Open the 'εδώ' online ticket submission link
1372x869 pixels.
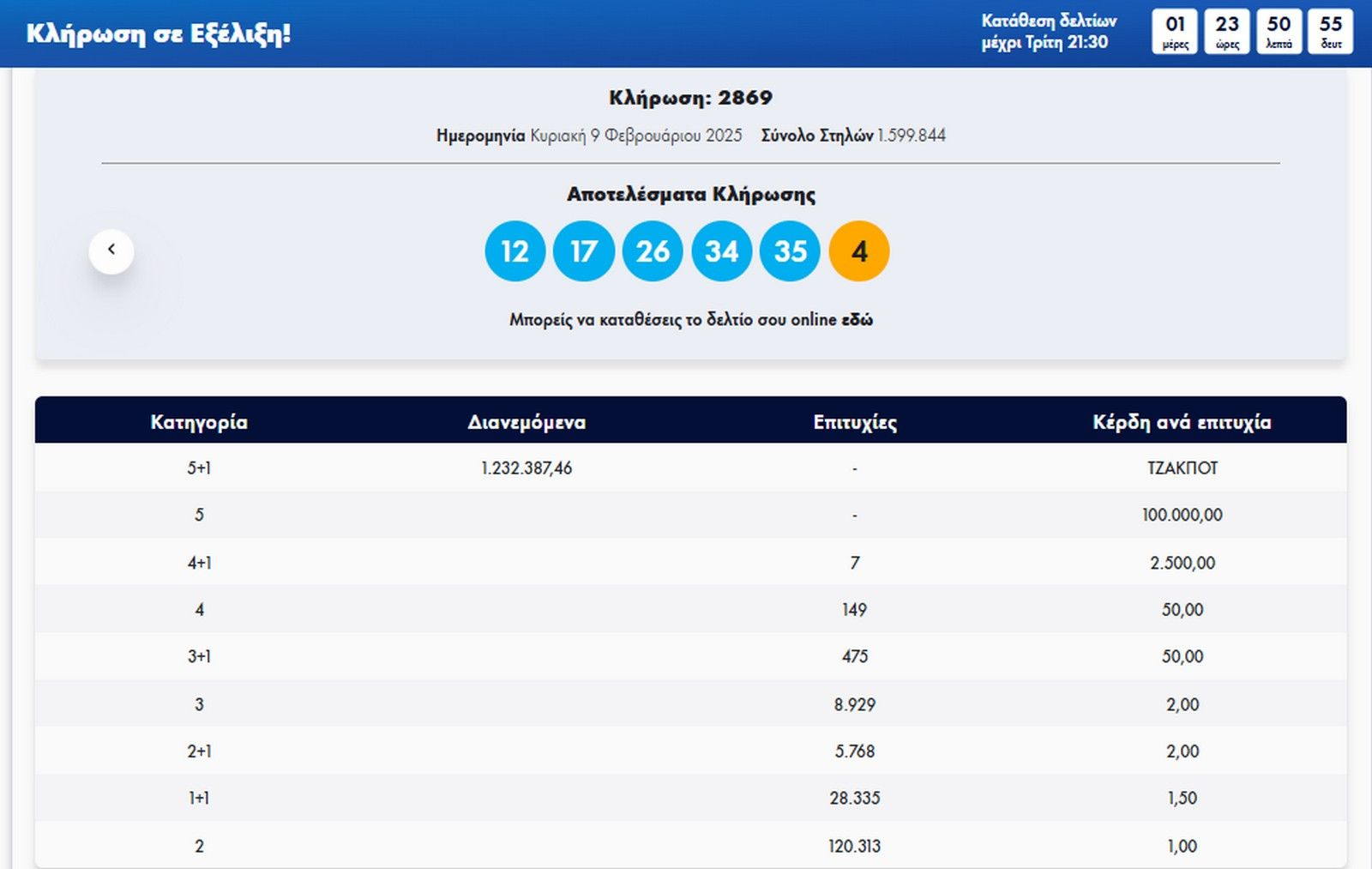857,320
